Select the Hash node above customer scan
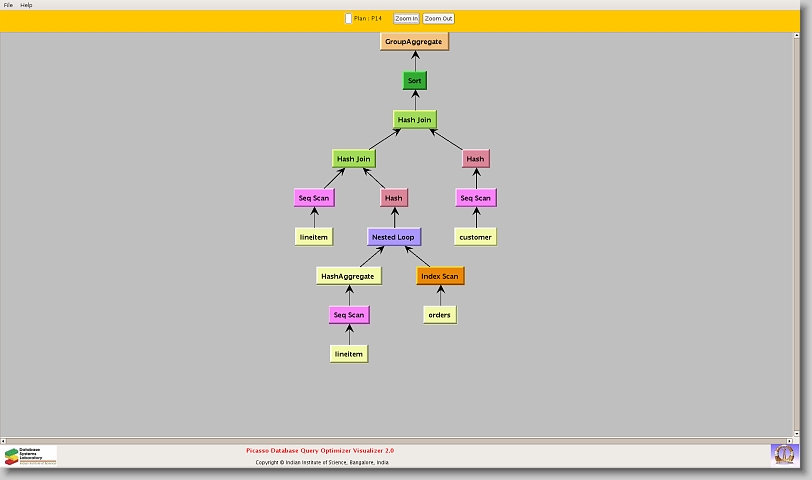The width and height of the screenshot is (812, 480). (x=475, y=158)
